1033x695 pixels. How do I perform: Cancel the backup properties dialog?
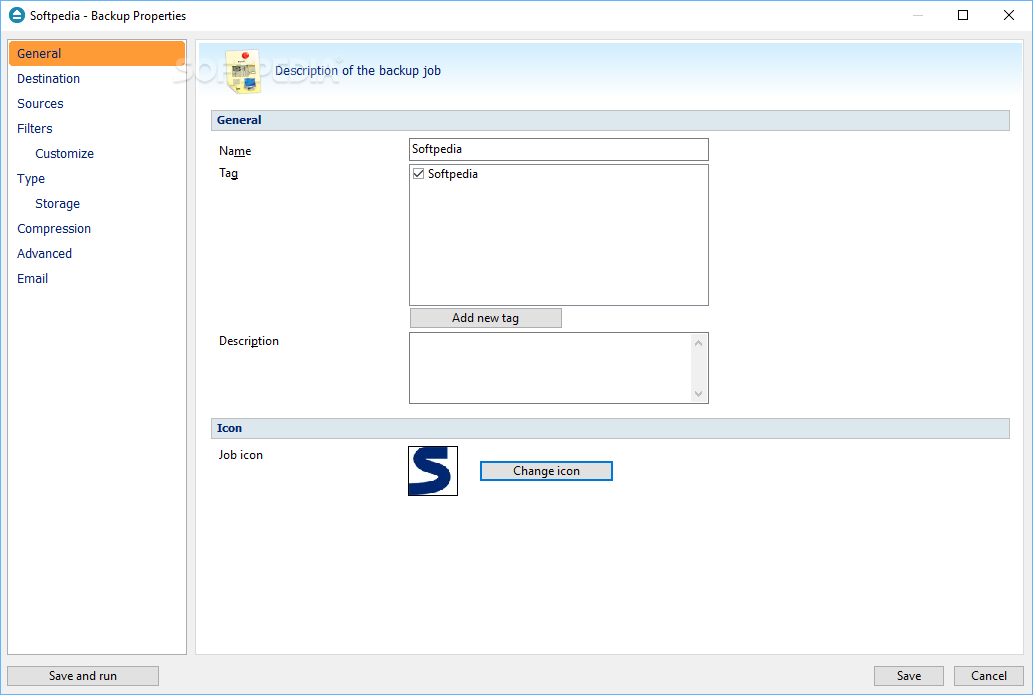(x=988, y=676)
